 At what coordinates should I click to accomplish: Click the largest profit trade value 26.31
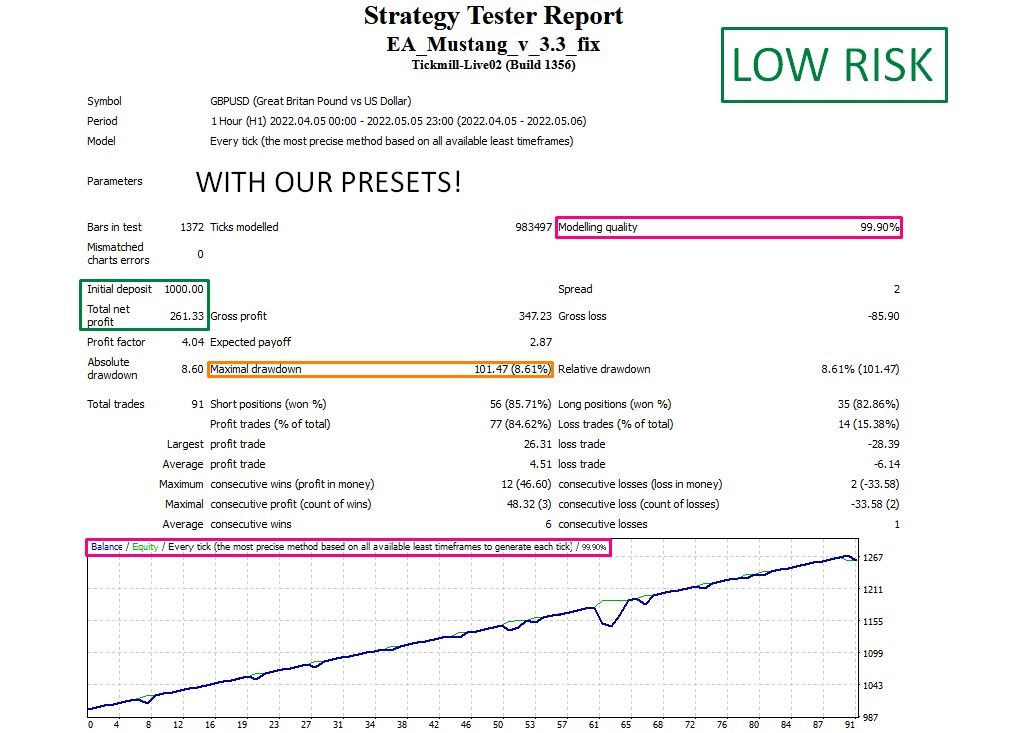tap(538, 444)
